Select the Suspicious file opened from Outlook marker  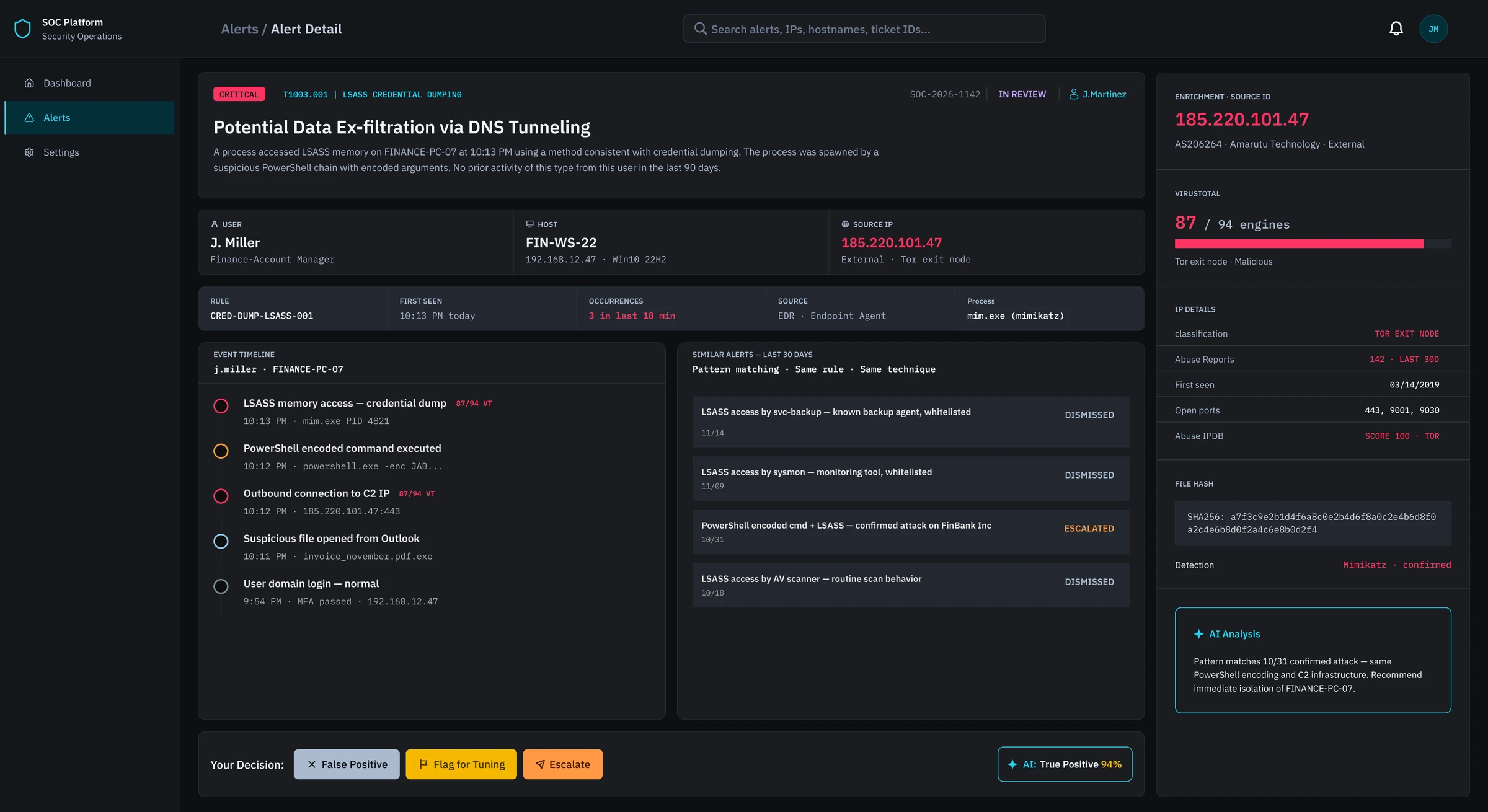(221, 541)
